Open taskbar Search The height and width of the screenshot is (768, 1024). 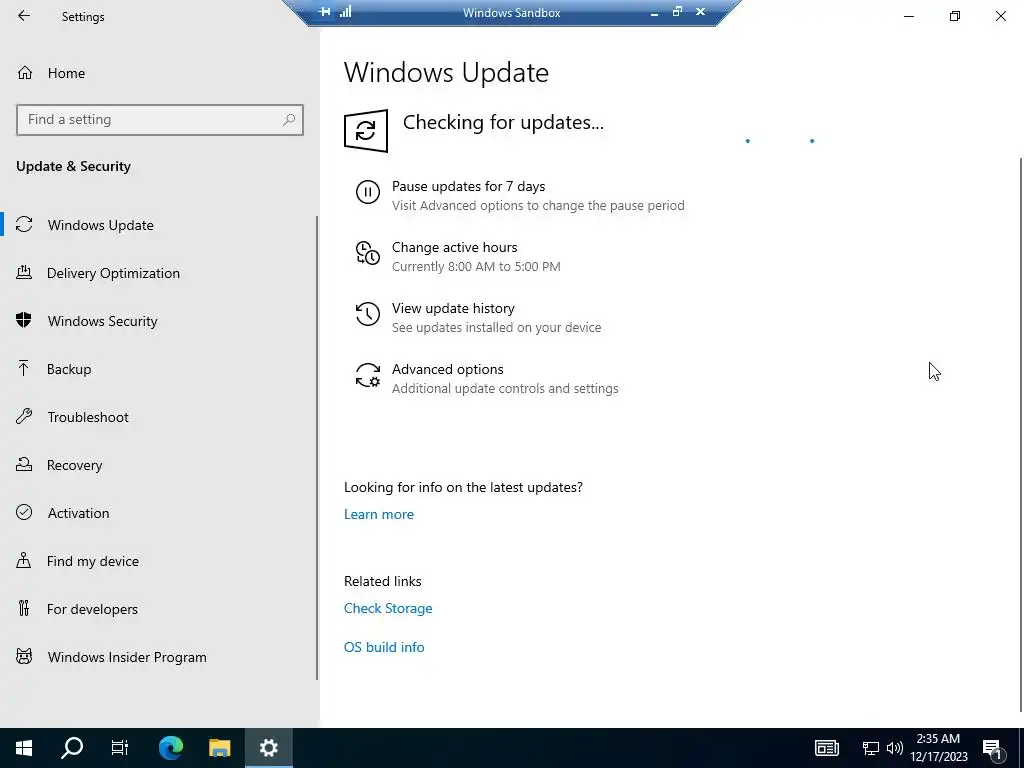pos(72,748)
